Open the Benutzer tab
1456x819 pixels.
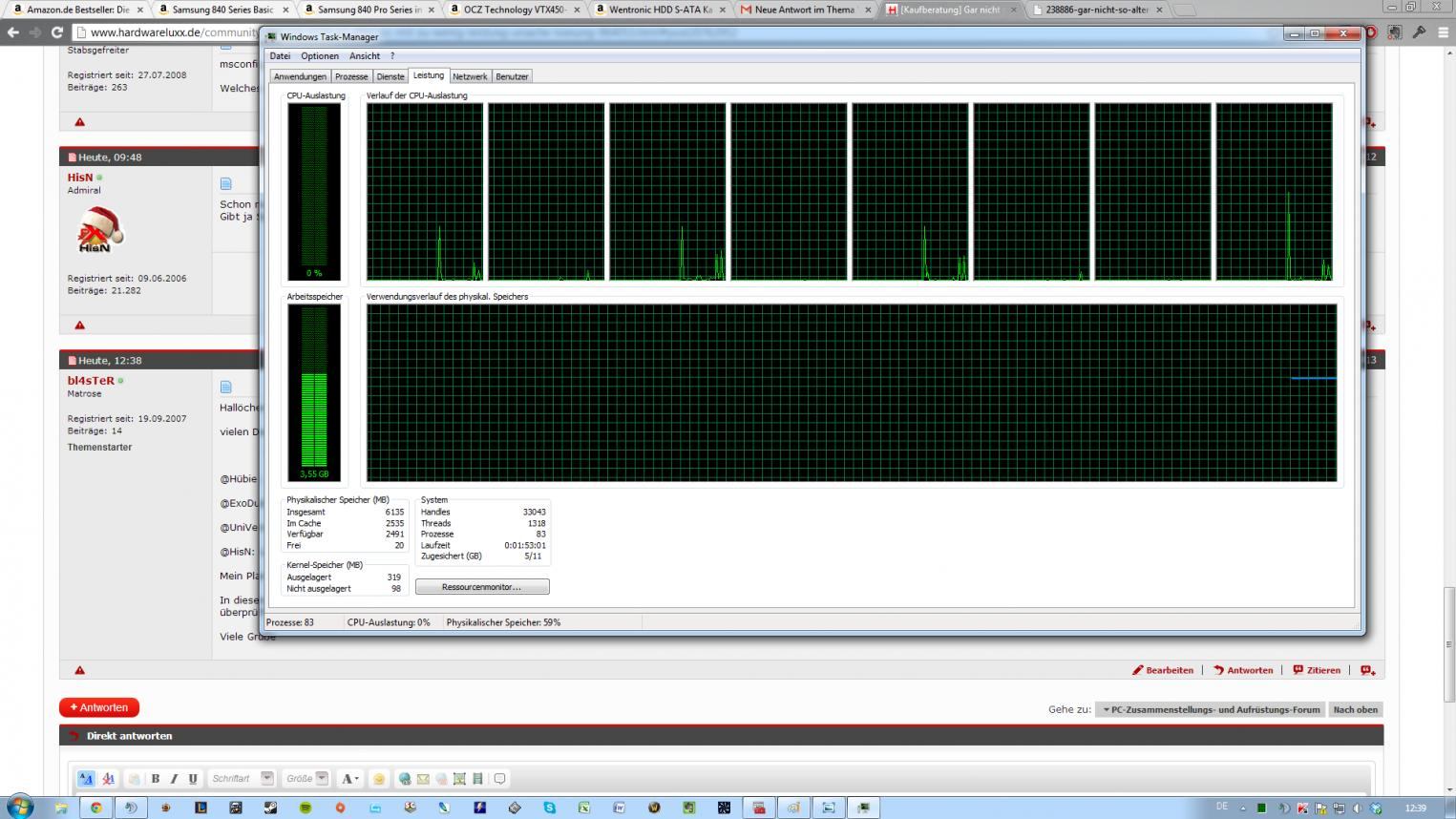(512, 76)
